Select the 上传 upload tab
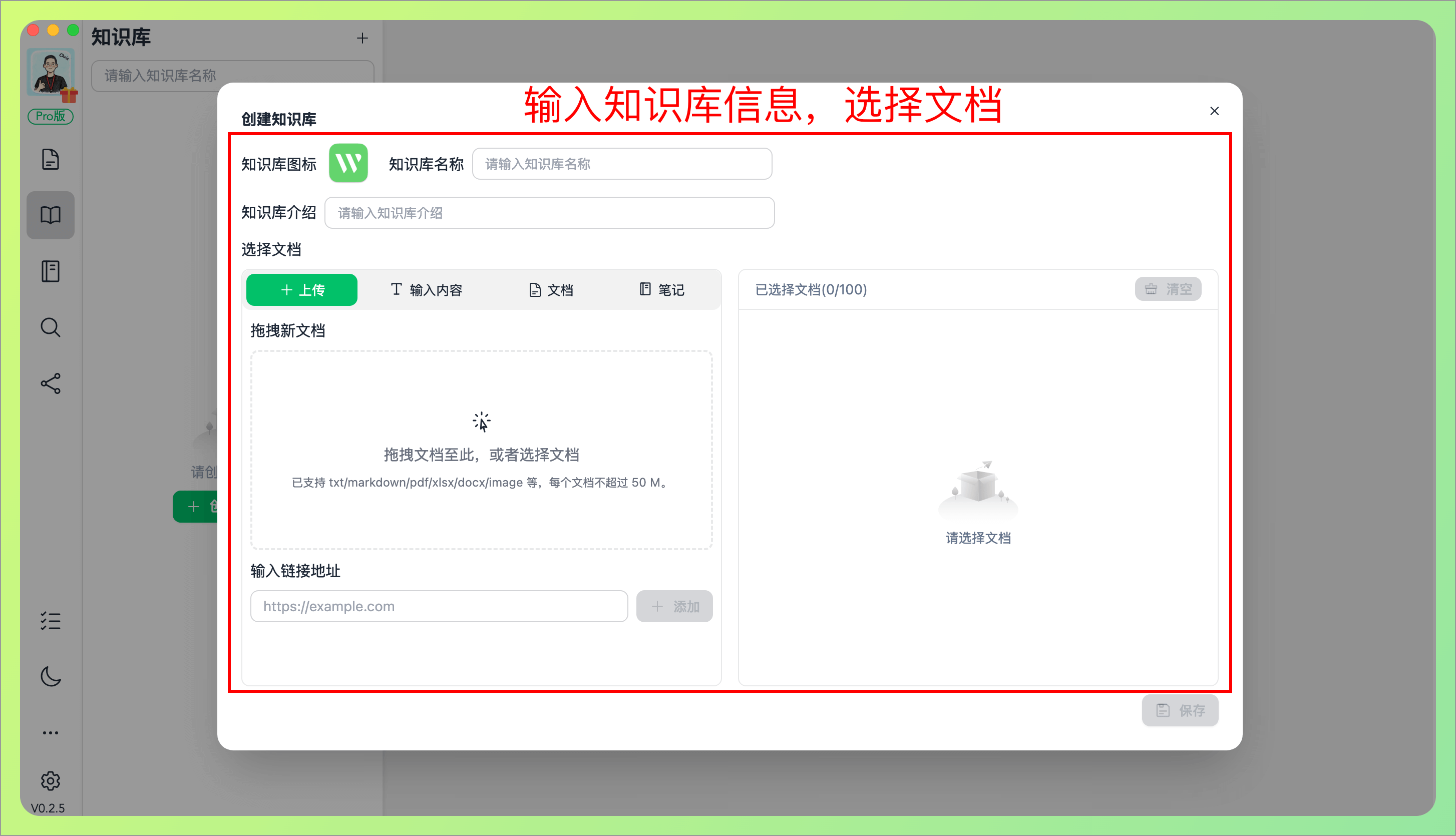 [301, 289]
